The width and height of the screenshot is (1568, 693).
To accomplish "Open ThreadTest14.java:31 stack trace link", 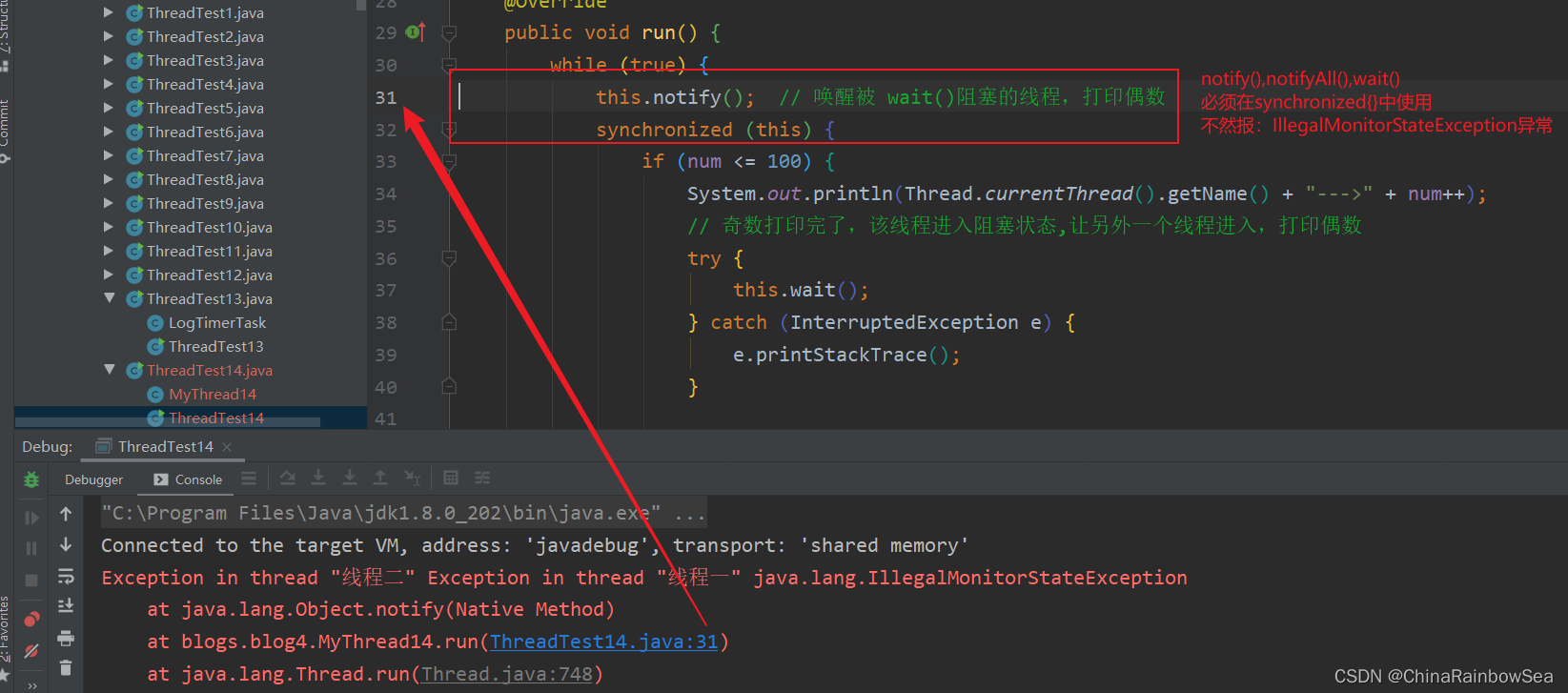I will point(604,642).
